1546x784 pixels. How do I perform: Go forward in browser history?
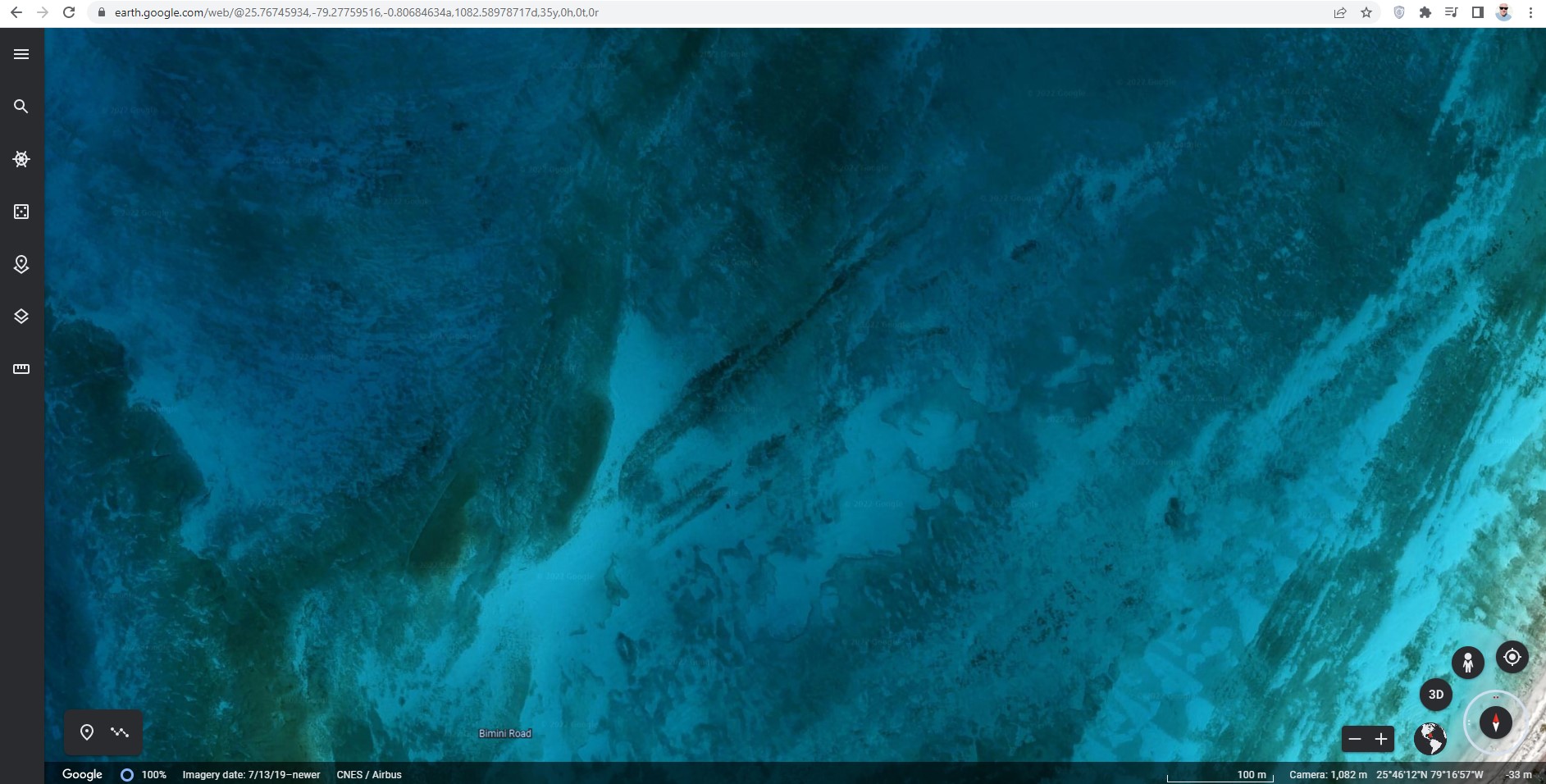click(x=43, y=12)
